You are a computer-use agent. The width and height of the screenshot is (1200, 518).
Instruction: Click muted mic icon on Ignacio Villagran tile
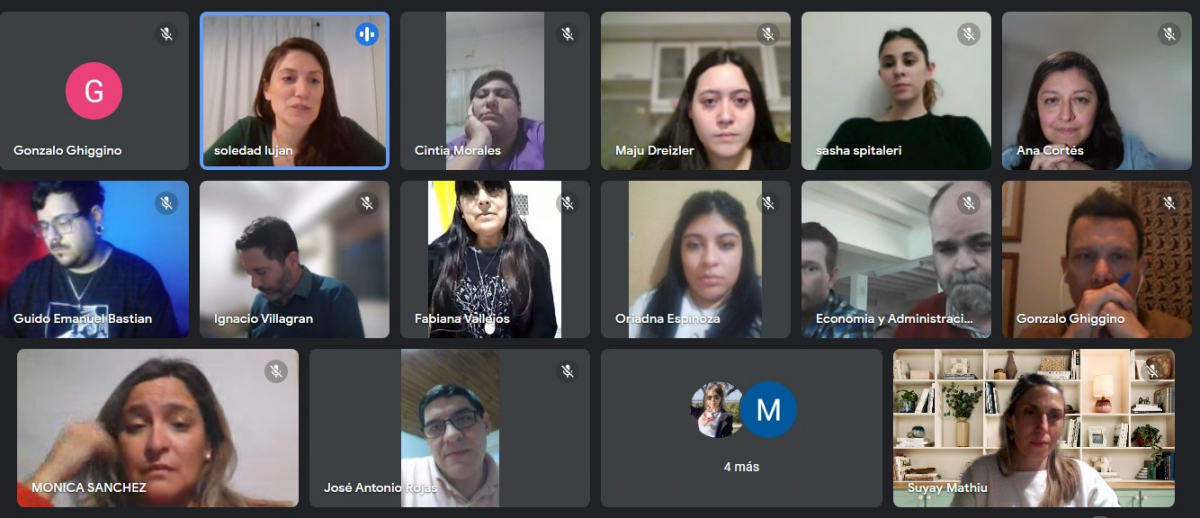(367, 203)
